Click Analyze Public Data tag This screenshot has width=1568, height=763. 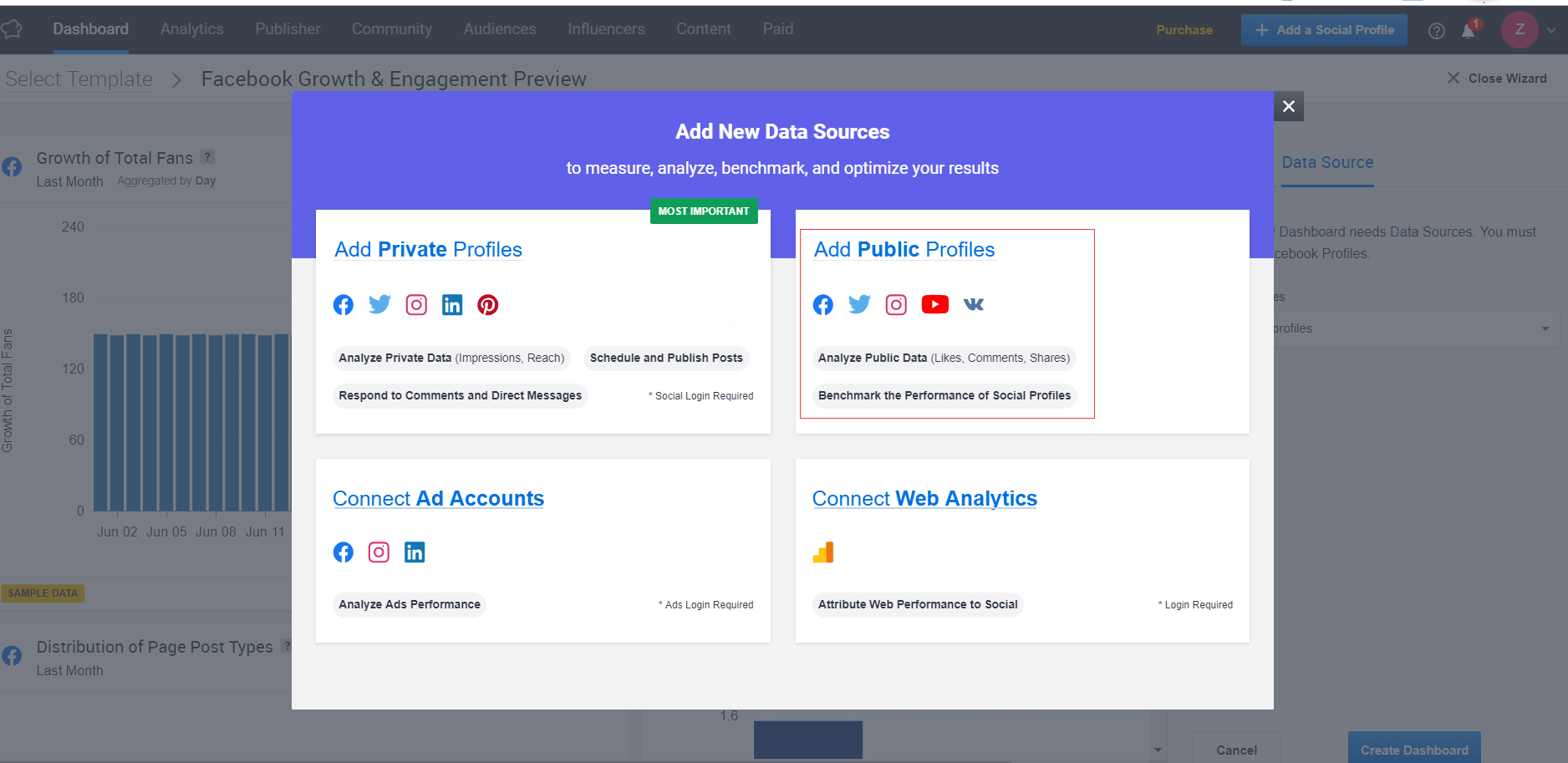point(944,359)
